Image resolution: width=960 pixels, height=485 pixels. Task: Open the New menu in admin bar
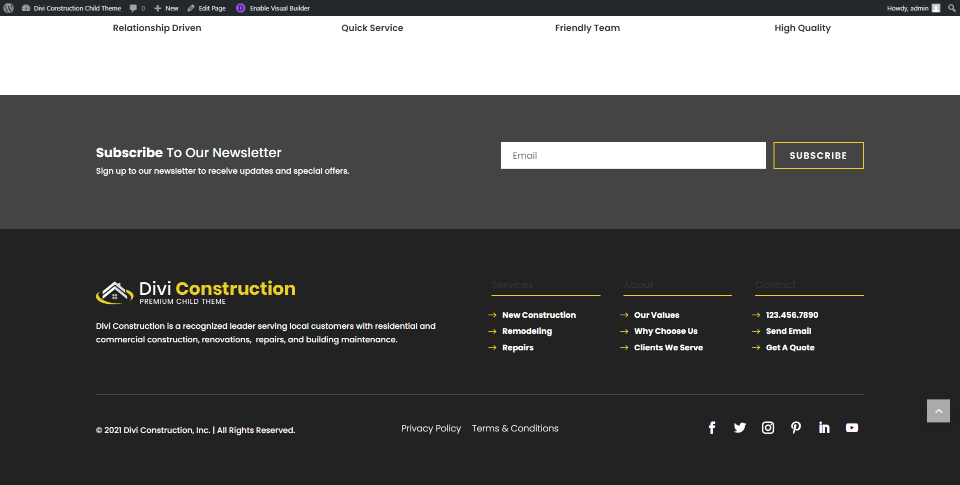(166, 8)
